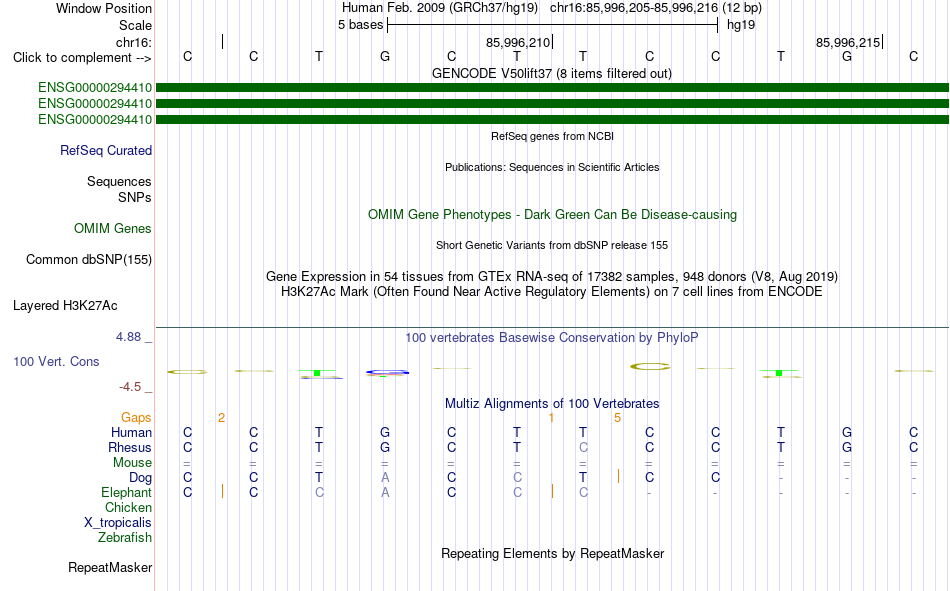950x591 pixels.
Task: Click the Window Position label
Action: pyautogui.click(x=104, y=8)
